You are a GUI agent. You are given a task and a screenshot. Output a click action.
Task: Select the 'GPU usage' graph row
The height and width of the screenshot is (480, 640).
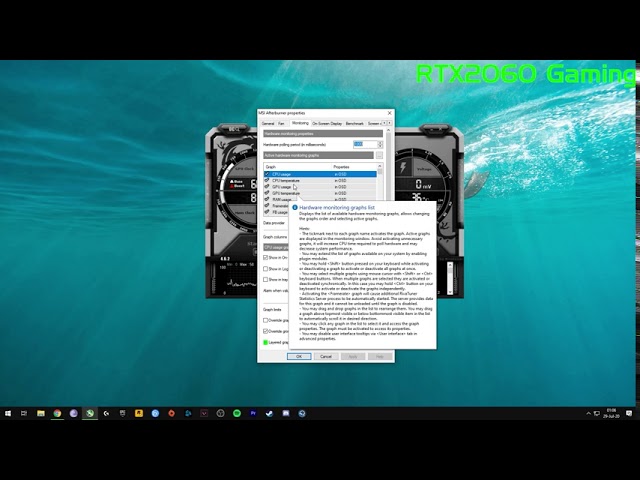320,187
